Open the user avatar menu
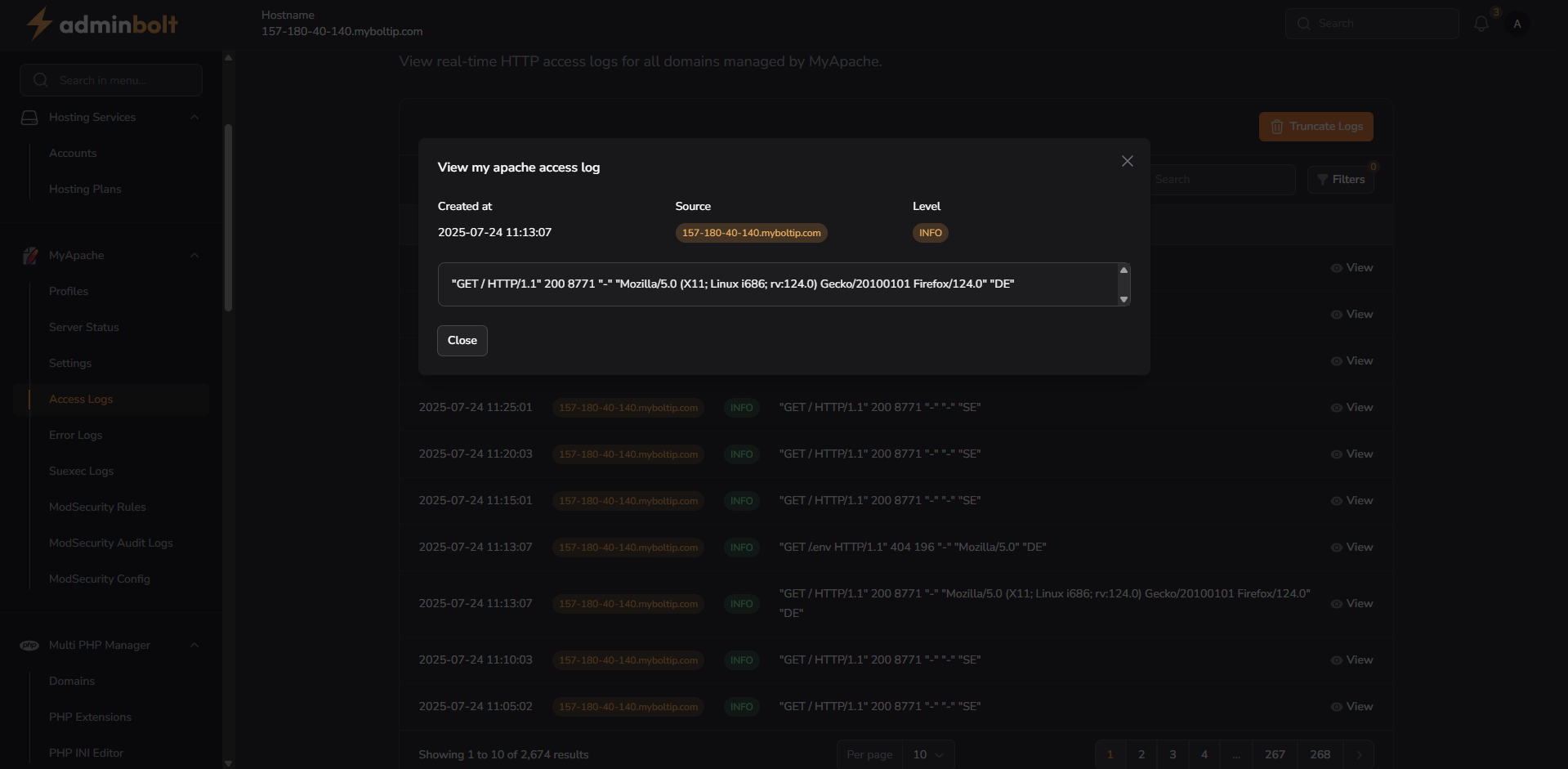Viewport: 1568px width, 769px height. tap(1517, 24)
